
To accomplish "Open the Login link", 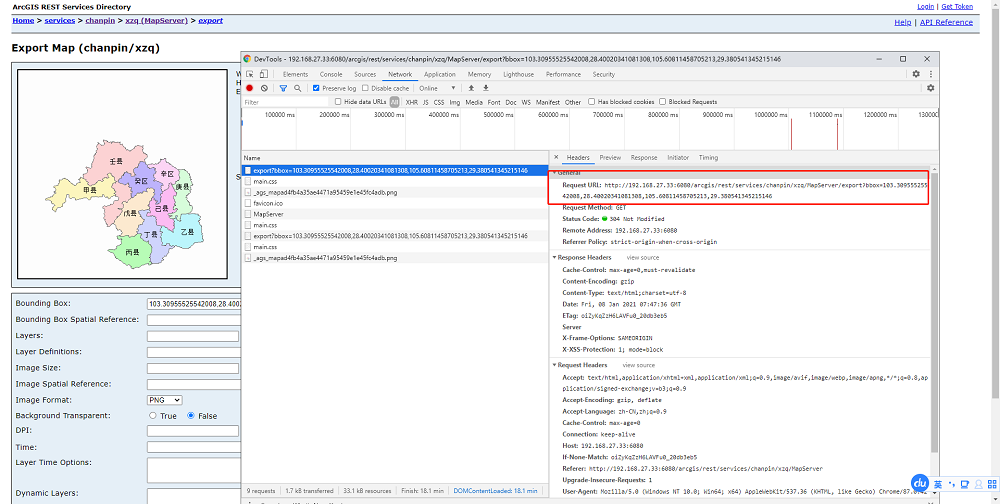I will point(925,6).
